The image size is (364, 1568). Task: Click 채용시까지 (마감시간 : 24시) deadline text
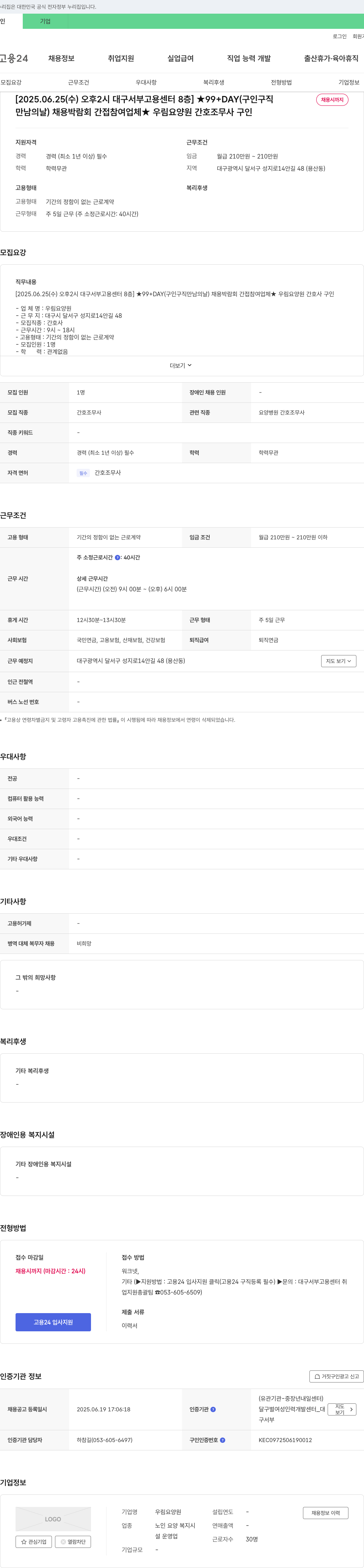click(50, 1271)
